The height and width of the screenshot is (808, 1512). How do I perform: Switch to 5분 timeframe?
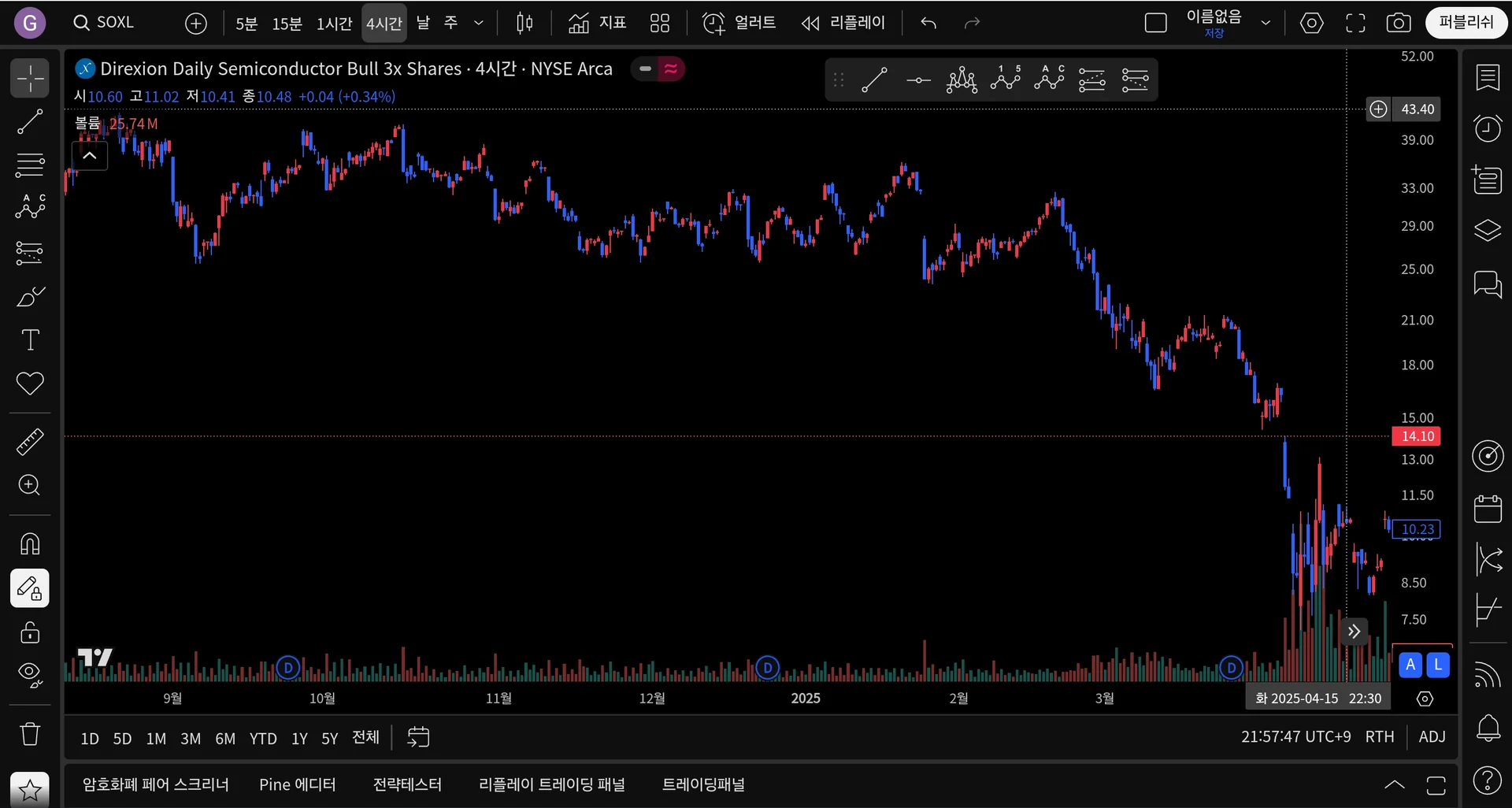click(x=246, y=24)
